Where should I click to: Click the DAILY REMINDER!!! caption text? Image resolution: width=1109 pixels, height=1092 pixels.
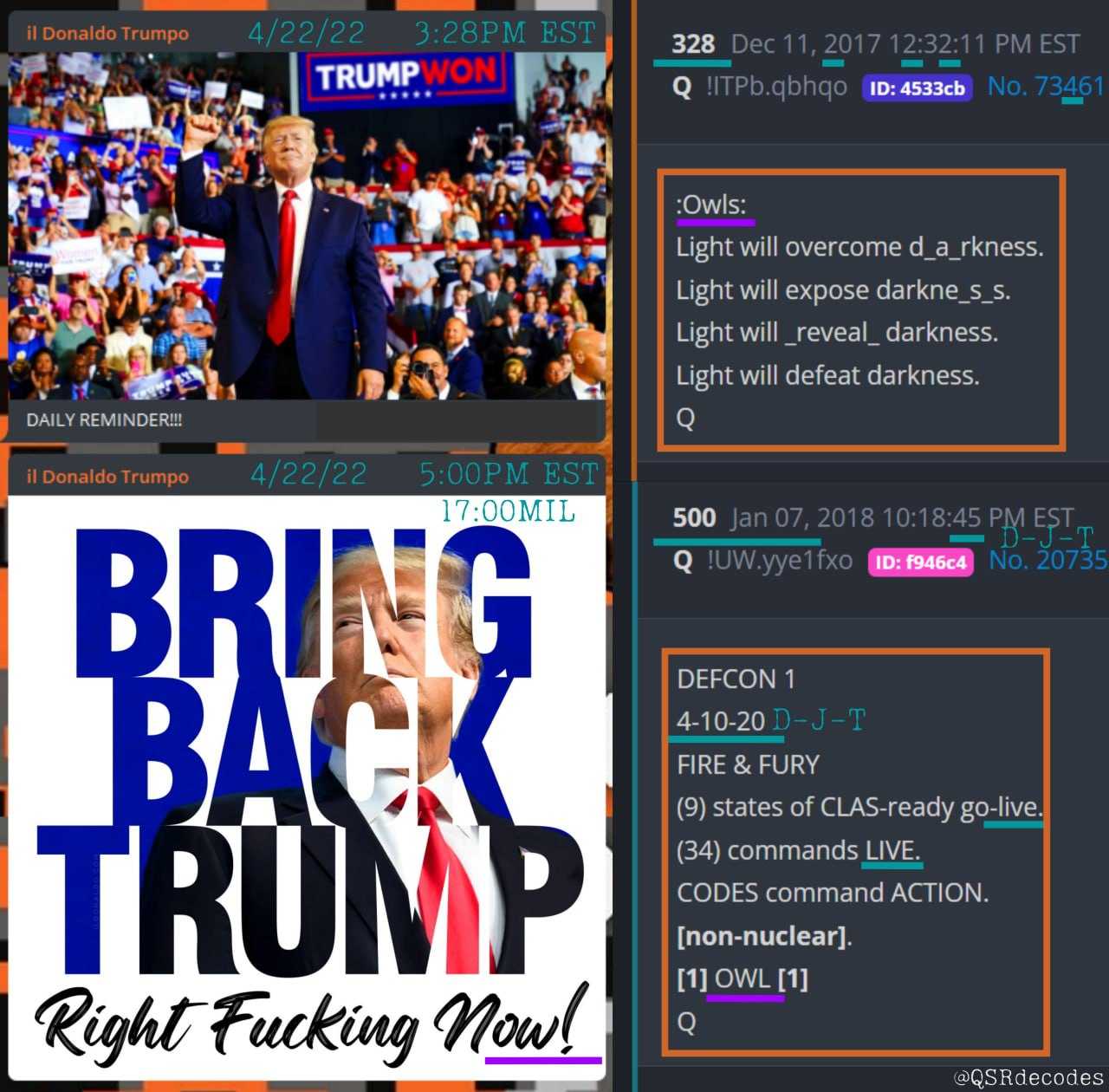pyautogui.click(x=104, y=420)
